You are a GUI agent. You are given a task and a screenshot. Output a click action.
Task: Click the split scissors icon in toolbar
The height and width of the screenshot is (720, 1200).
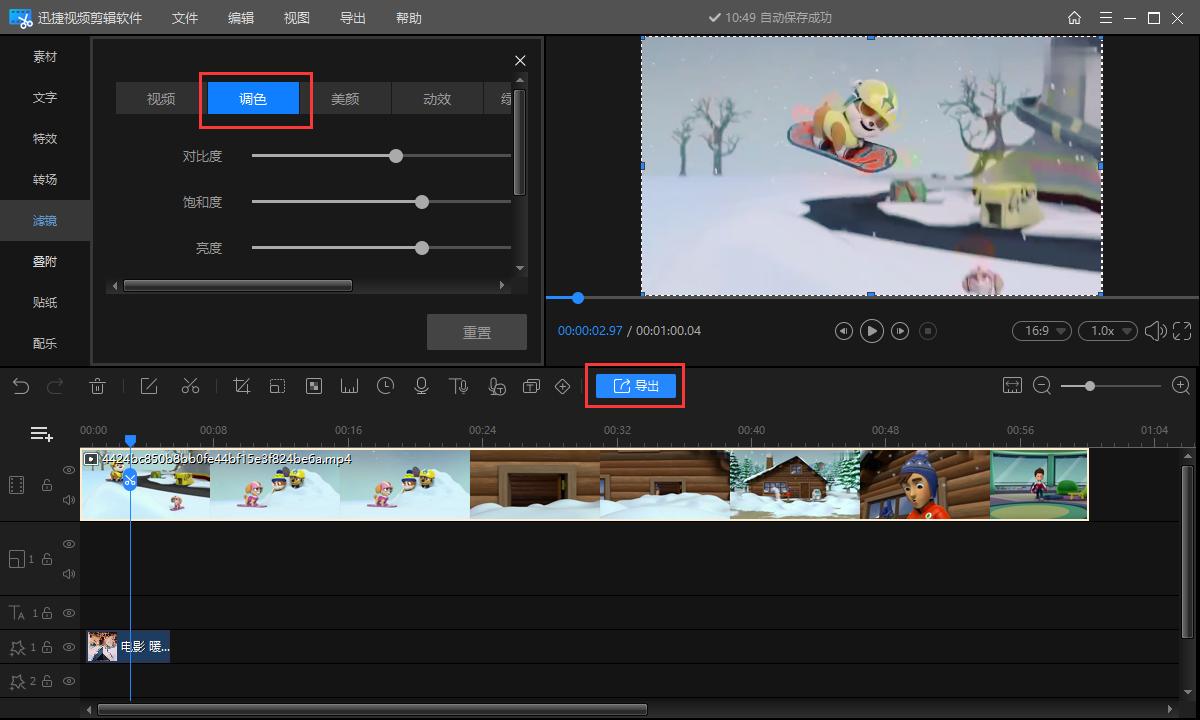(190, 386)
